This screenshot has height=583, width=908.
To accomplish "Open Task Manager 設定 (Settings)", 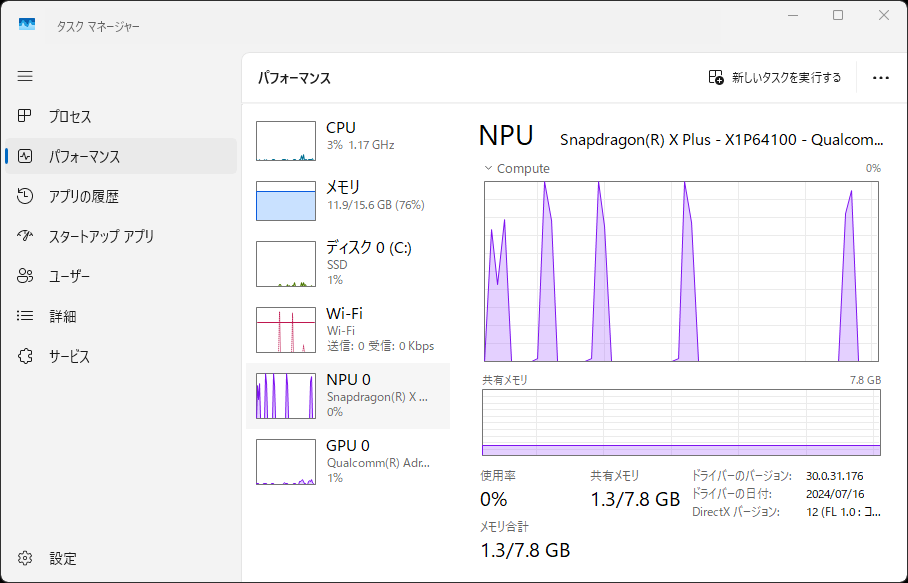I will 62,558.
